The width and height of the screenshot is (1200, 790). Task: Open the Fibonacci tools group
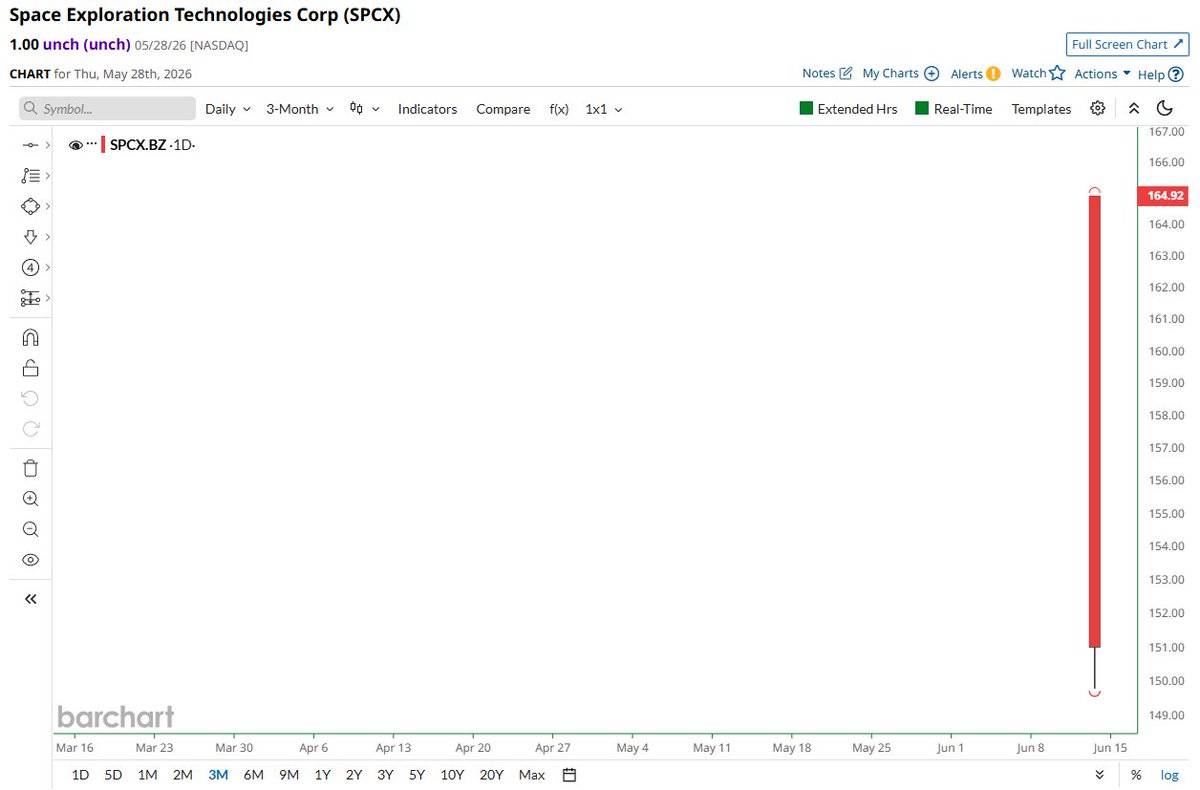point(30,176)
